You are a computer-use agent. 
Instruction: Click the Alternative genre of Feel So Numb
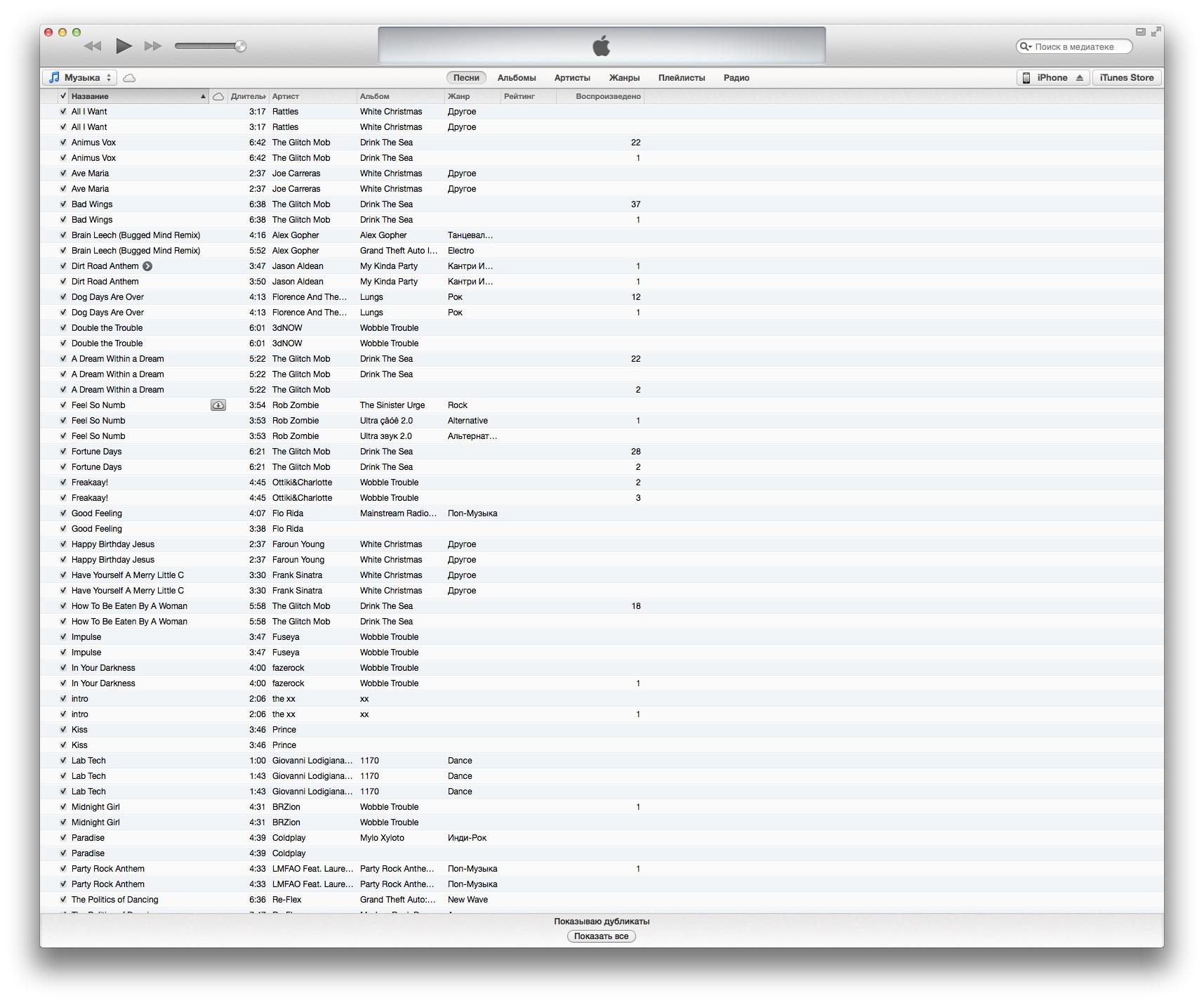point(468,421)
